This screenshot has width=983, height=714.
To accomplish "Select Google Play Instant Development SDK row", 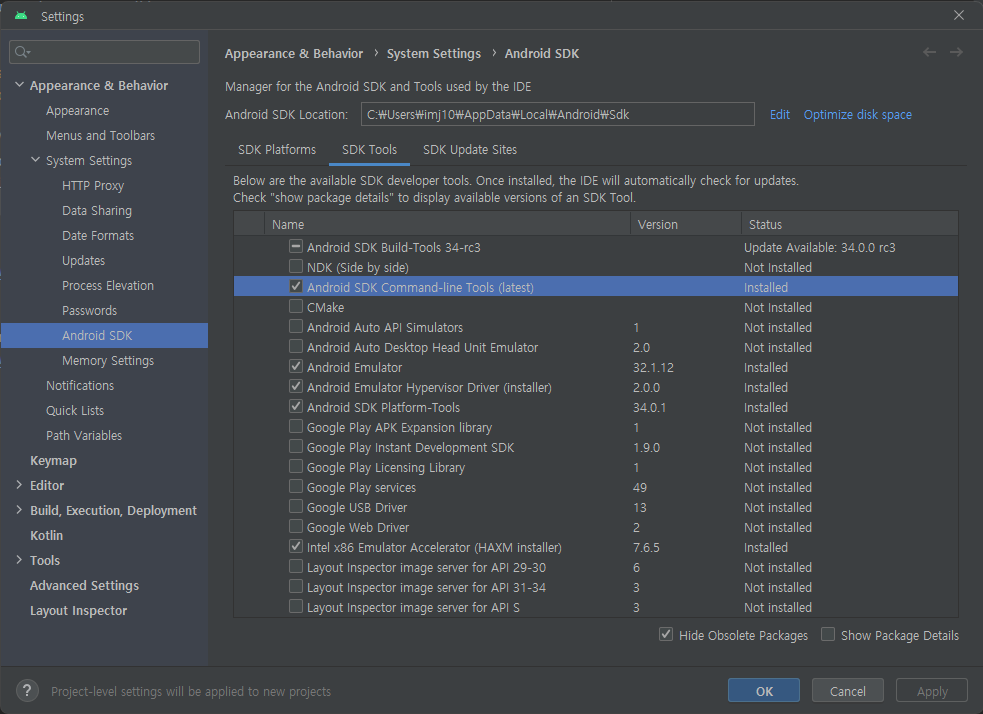I will pyautogui.click(x=596, y=447).
